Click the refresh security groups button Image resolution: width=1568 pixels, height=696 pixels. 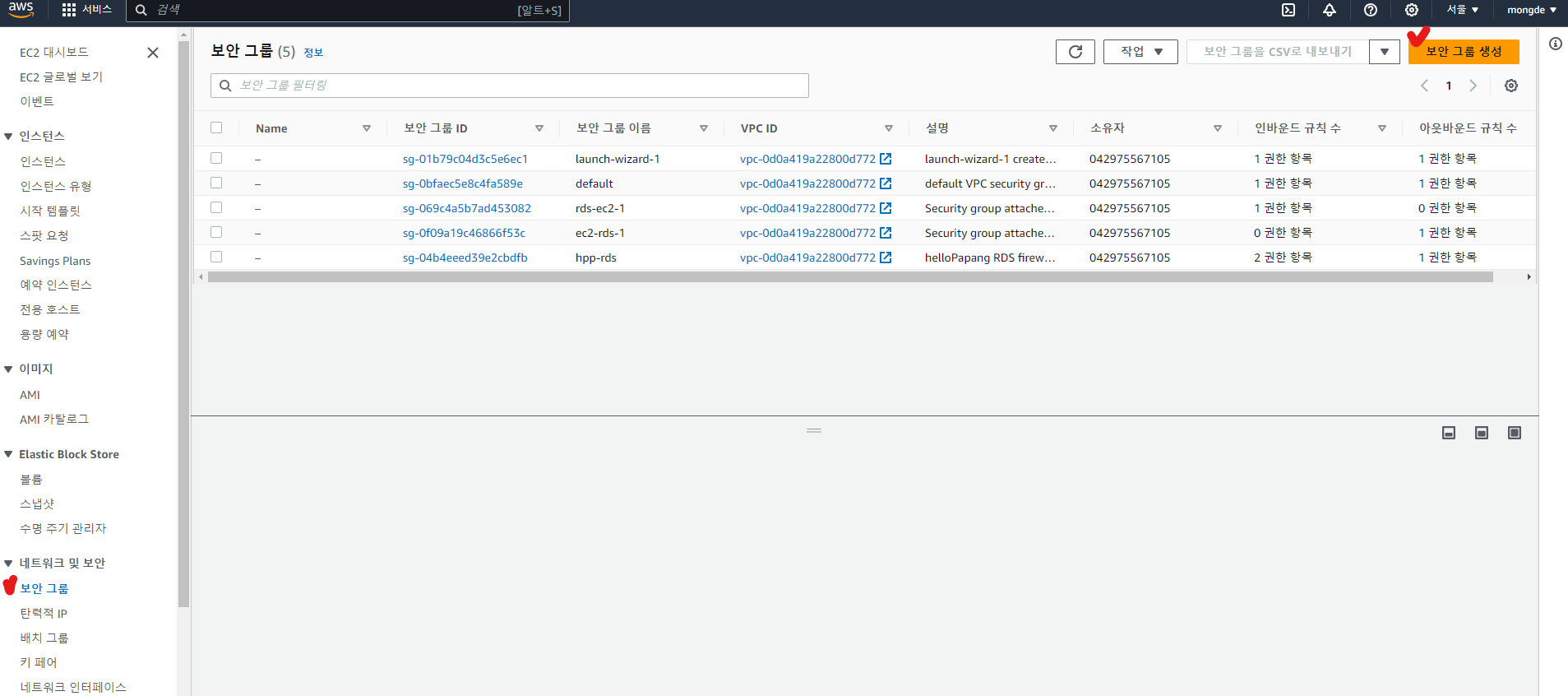click(x=1075, y=52)
